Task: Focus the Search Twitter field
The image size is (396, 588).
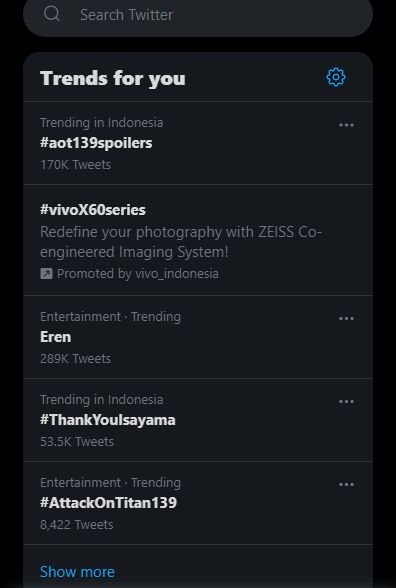Action: click(198, 15)
